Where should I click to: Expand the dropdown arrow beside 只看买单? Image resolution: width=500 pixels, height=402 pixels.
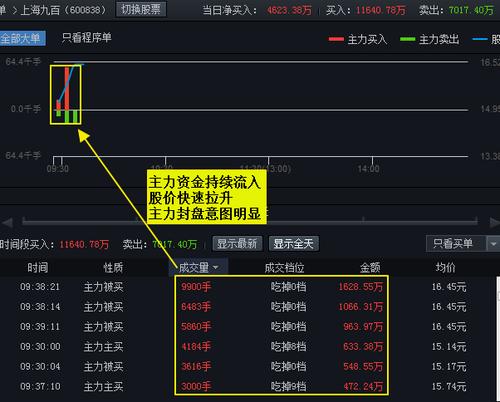(494, 244)
